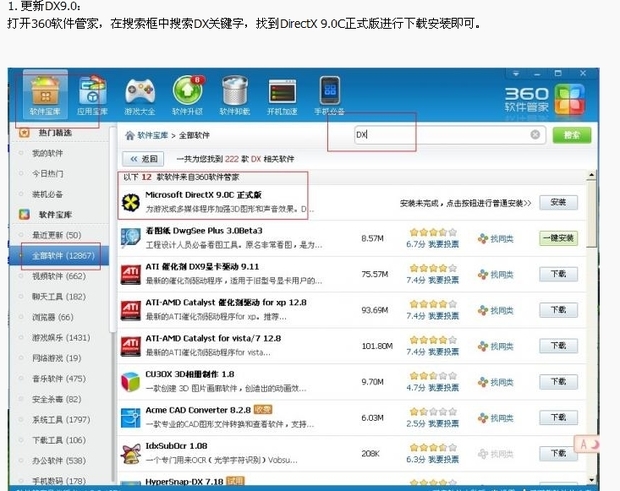Open the 软件宝库 toolbar icon
Image resolution: width=620 pixels, height=491 pixels.
click(45, 94)
